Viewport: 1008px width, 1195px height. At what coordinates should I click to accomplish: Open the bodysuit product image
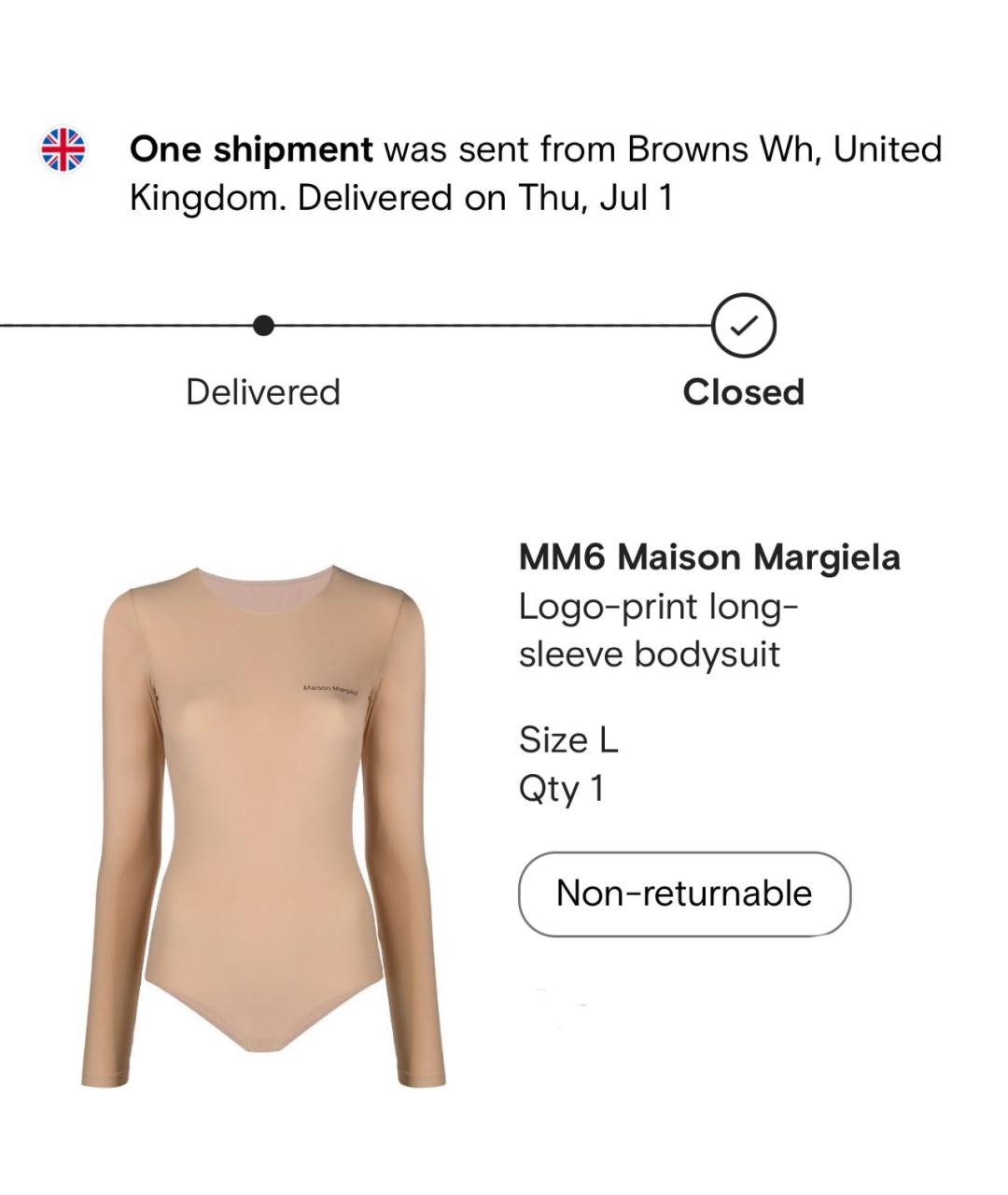[263, 826]
